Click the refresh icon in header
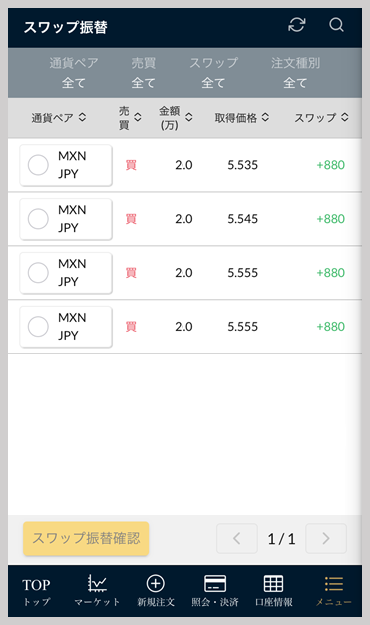Screen dimensions: 370x625 (297, 25)
